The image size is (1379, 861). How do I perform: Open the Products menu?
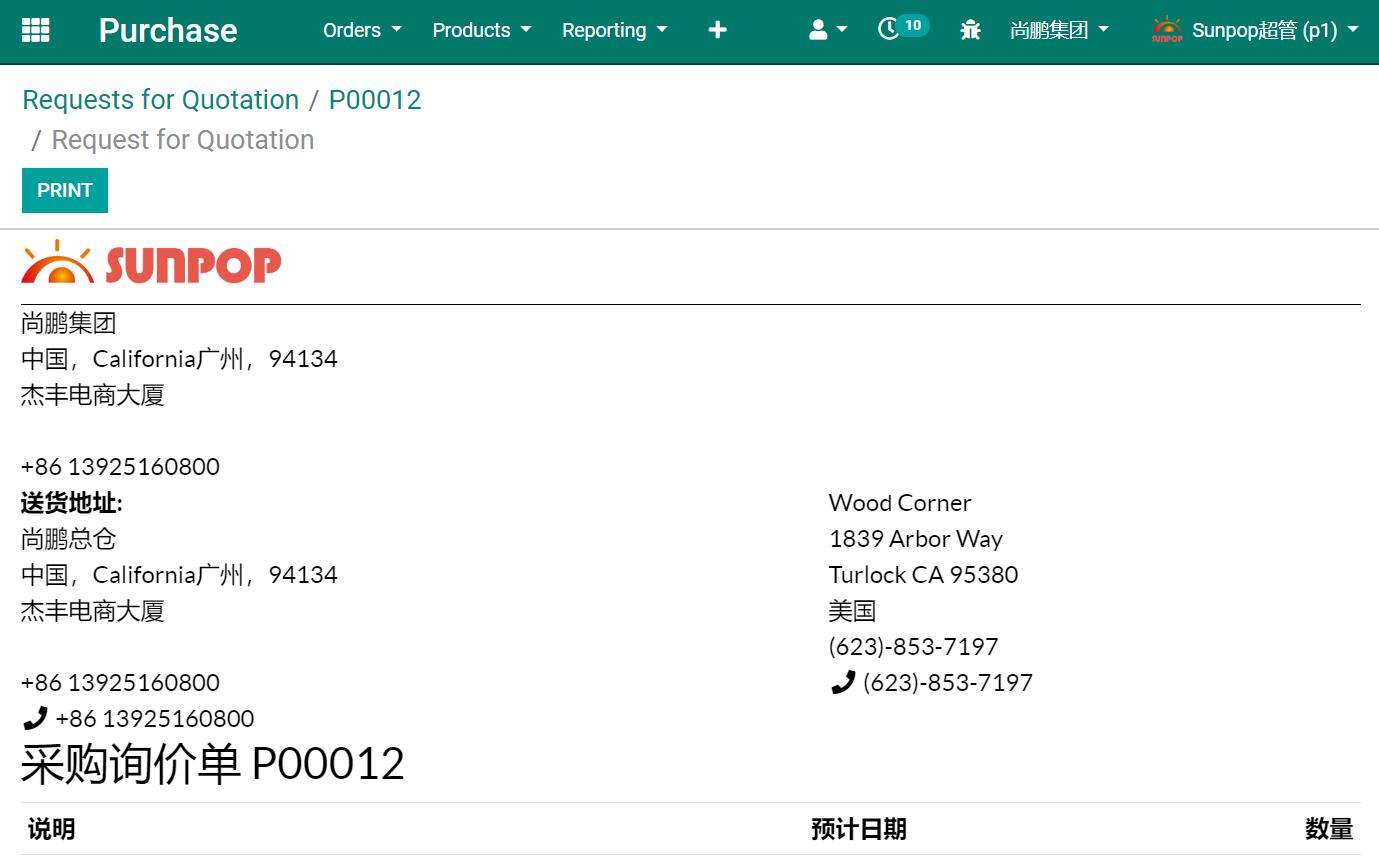tap(482, 30)
